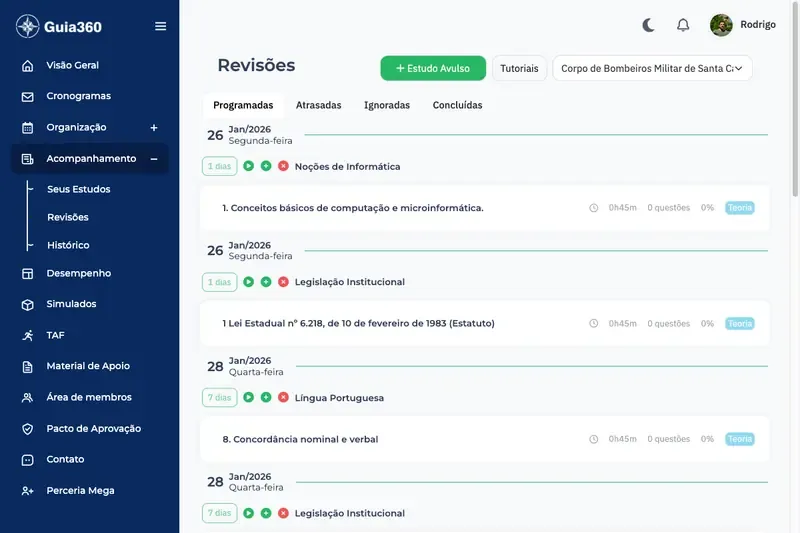This screenshot has height=533, width=800.
Task: Toggle the hamburger sidebar menu icon
Action: 160,26
